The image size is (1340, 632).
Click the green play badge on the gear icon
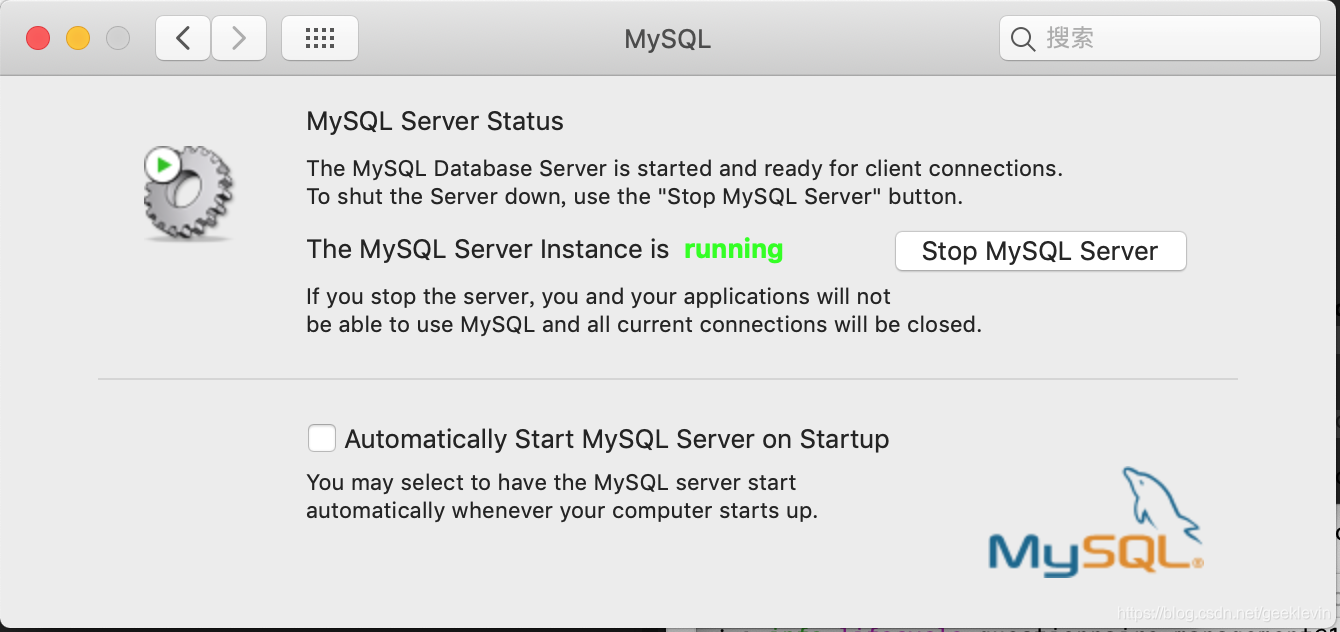click(161, 165)
